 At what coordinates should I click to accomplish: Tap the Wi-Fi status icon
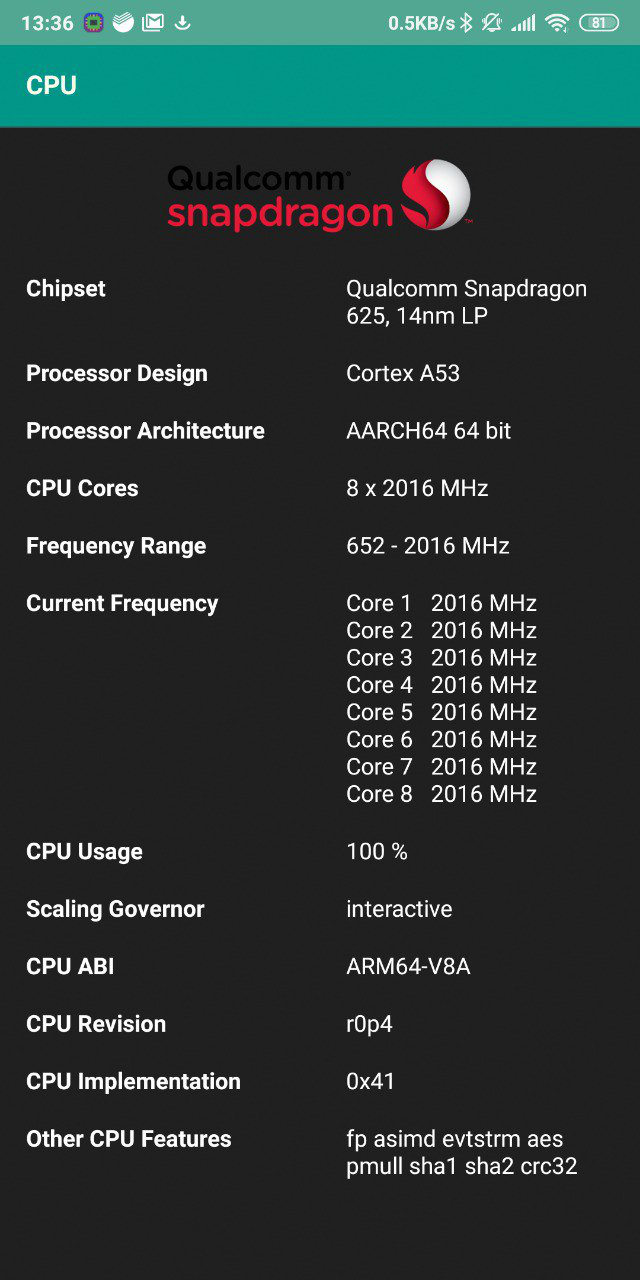click(557, 22)
